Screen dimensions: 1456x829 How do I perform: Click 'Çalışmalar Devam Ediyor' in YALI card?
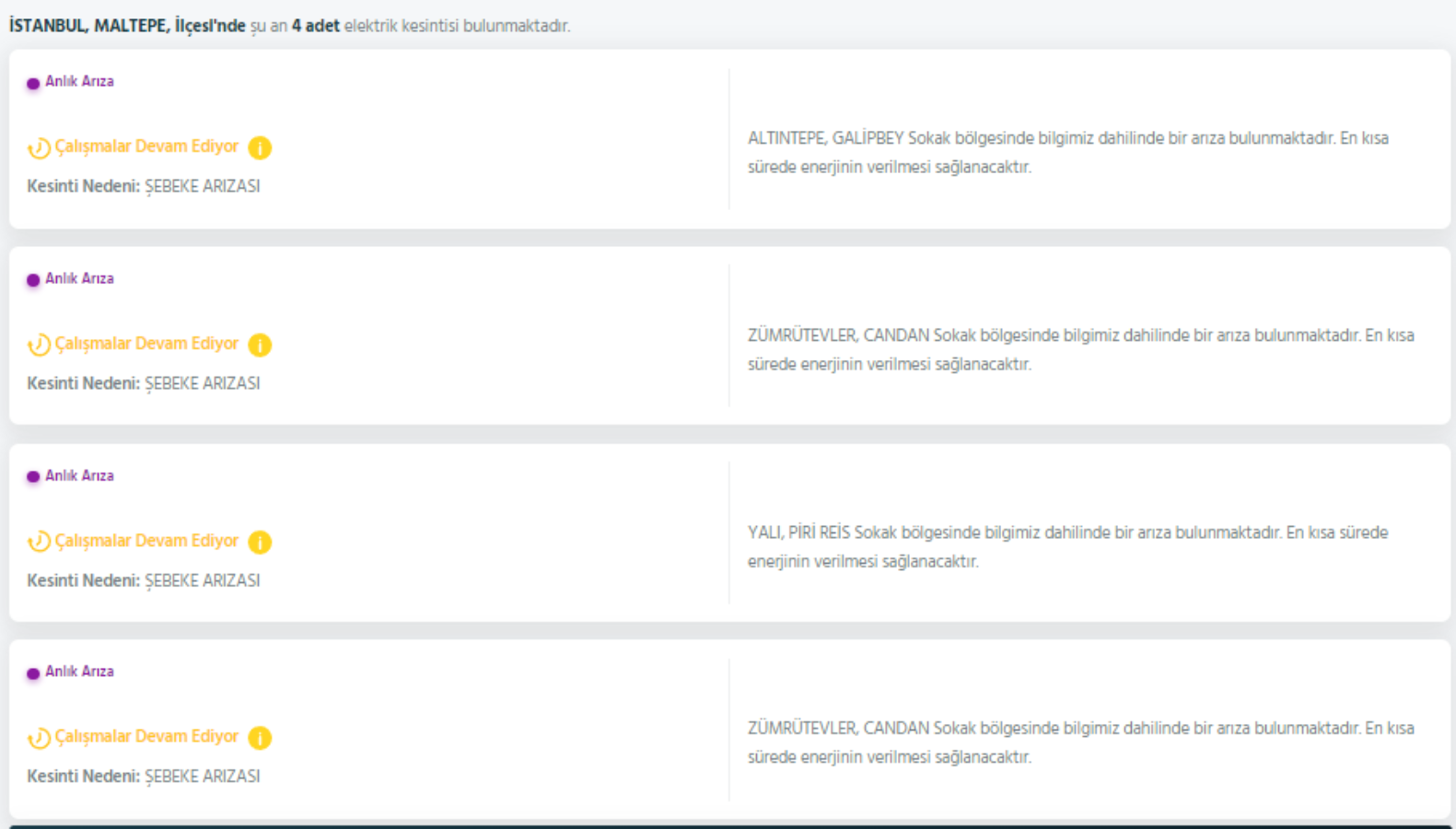pyautogui.click(x=146, y=541)
